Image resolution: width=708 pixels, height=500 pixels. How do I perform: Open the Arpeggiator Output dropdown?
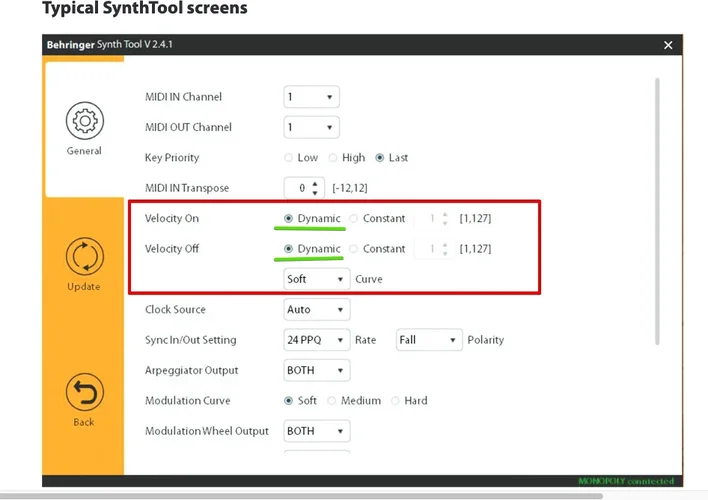pos(317,370)
